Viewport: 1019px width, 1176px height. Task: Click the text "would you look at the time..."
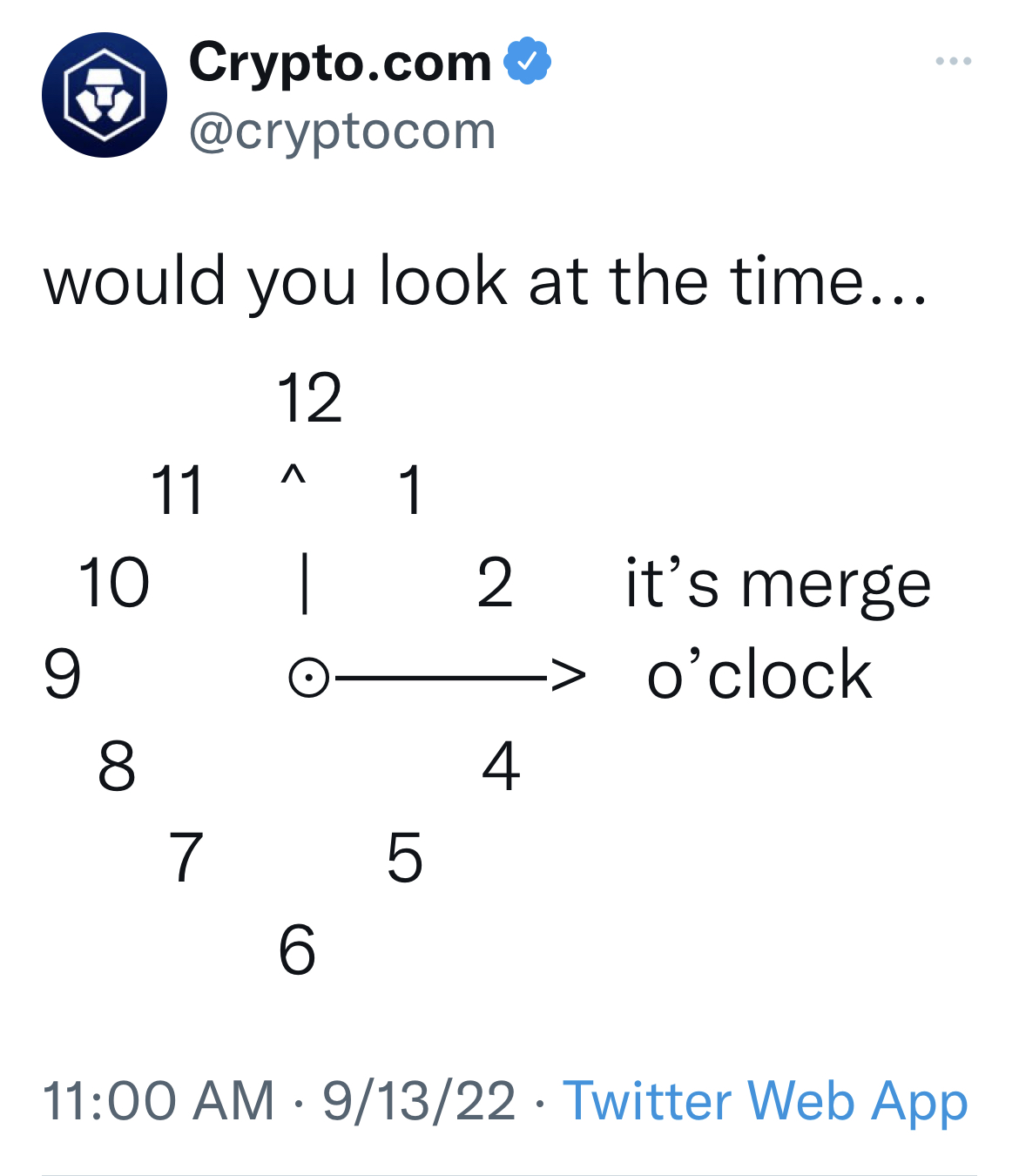tap(485, 281)
